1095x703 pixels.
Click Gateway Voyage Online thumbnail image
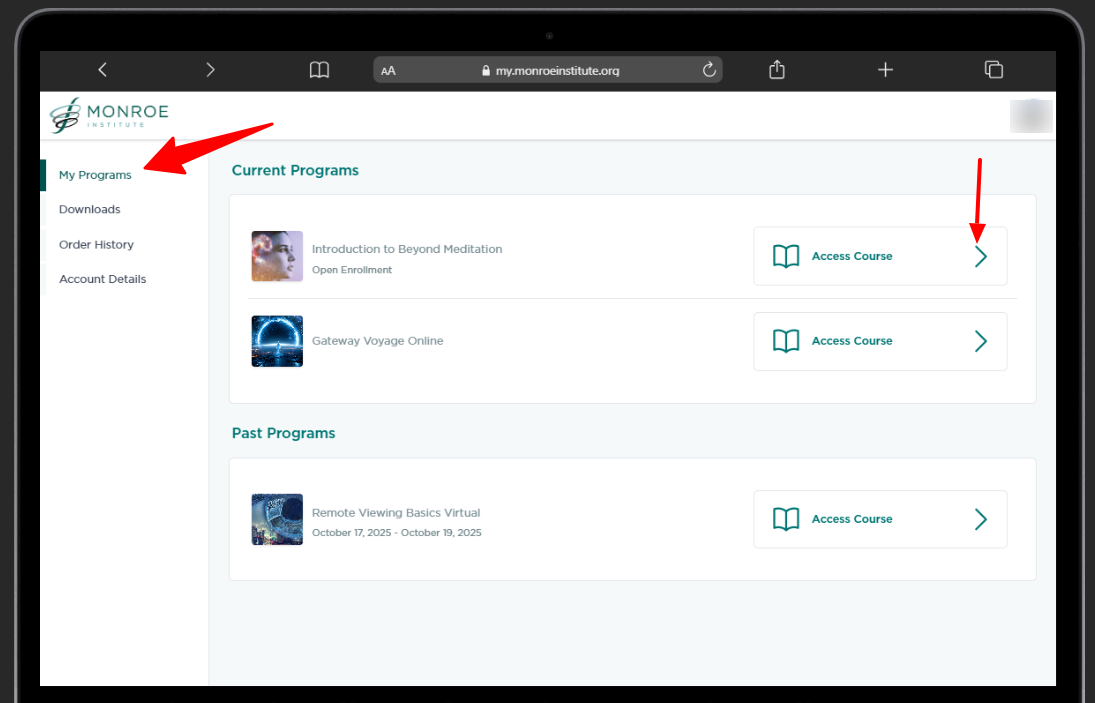coord(277,341)
